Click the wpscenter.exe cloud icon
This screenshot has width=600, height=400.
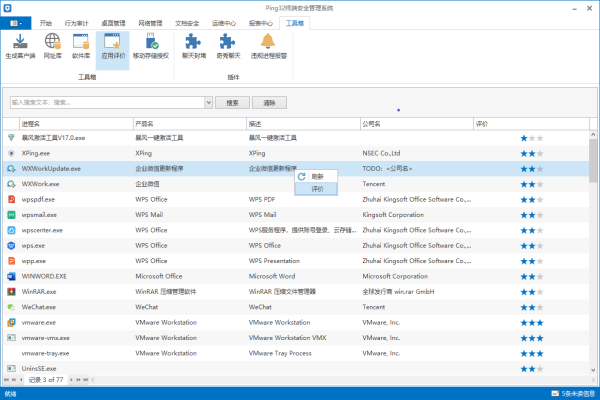pyautogui.click(x=11, y=230)
